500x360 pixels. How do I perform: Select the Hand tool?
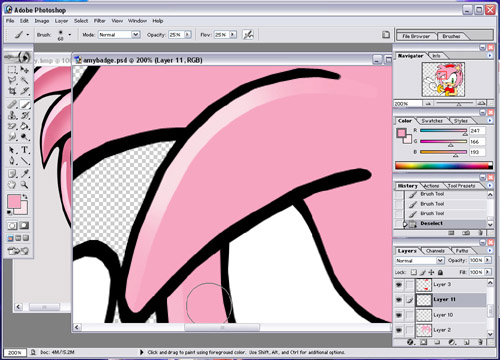pos(12,185)
